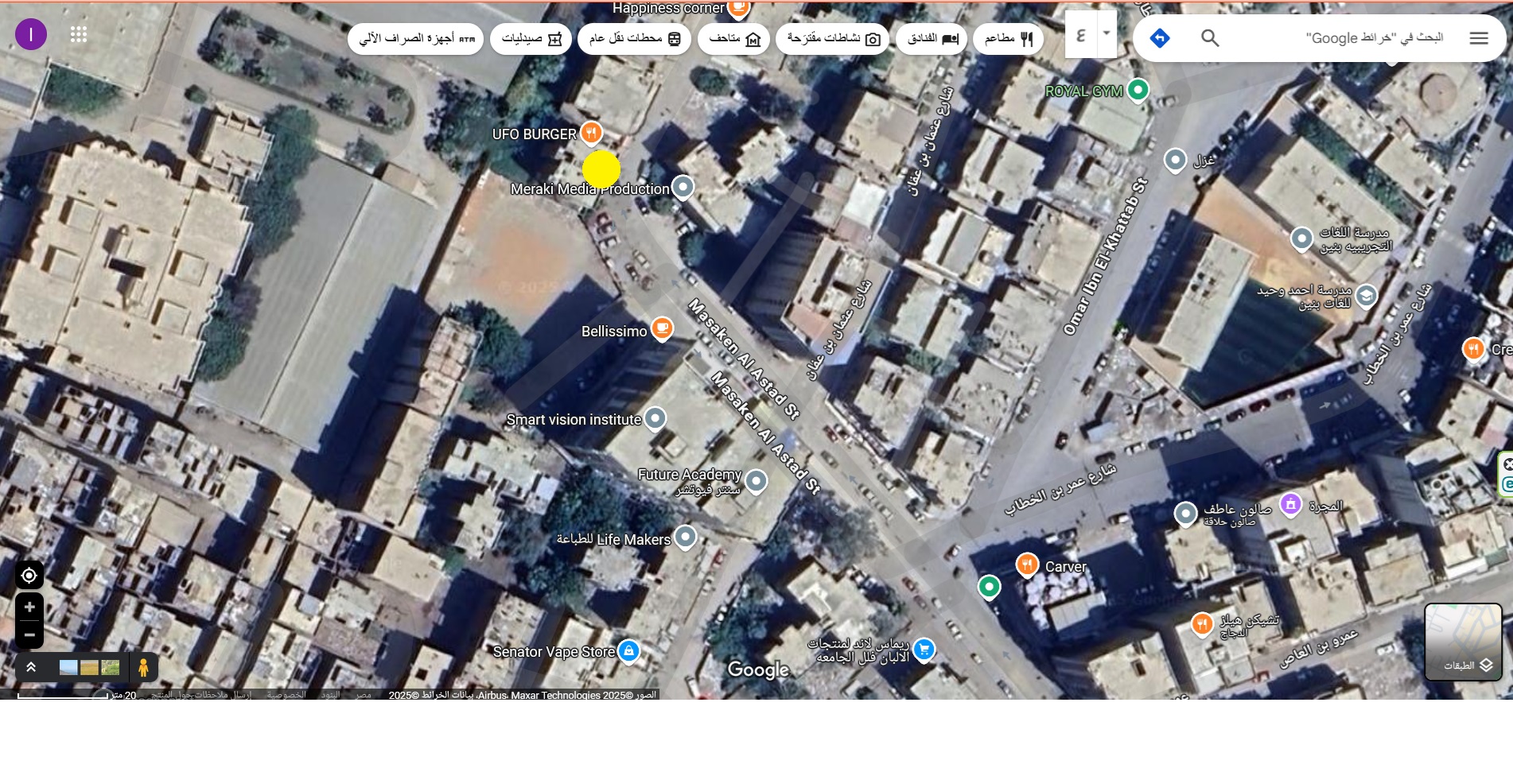The image size is (1513, 784).
Task: Open the Google apps grid
Action: click(x=78, y=34)
